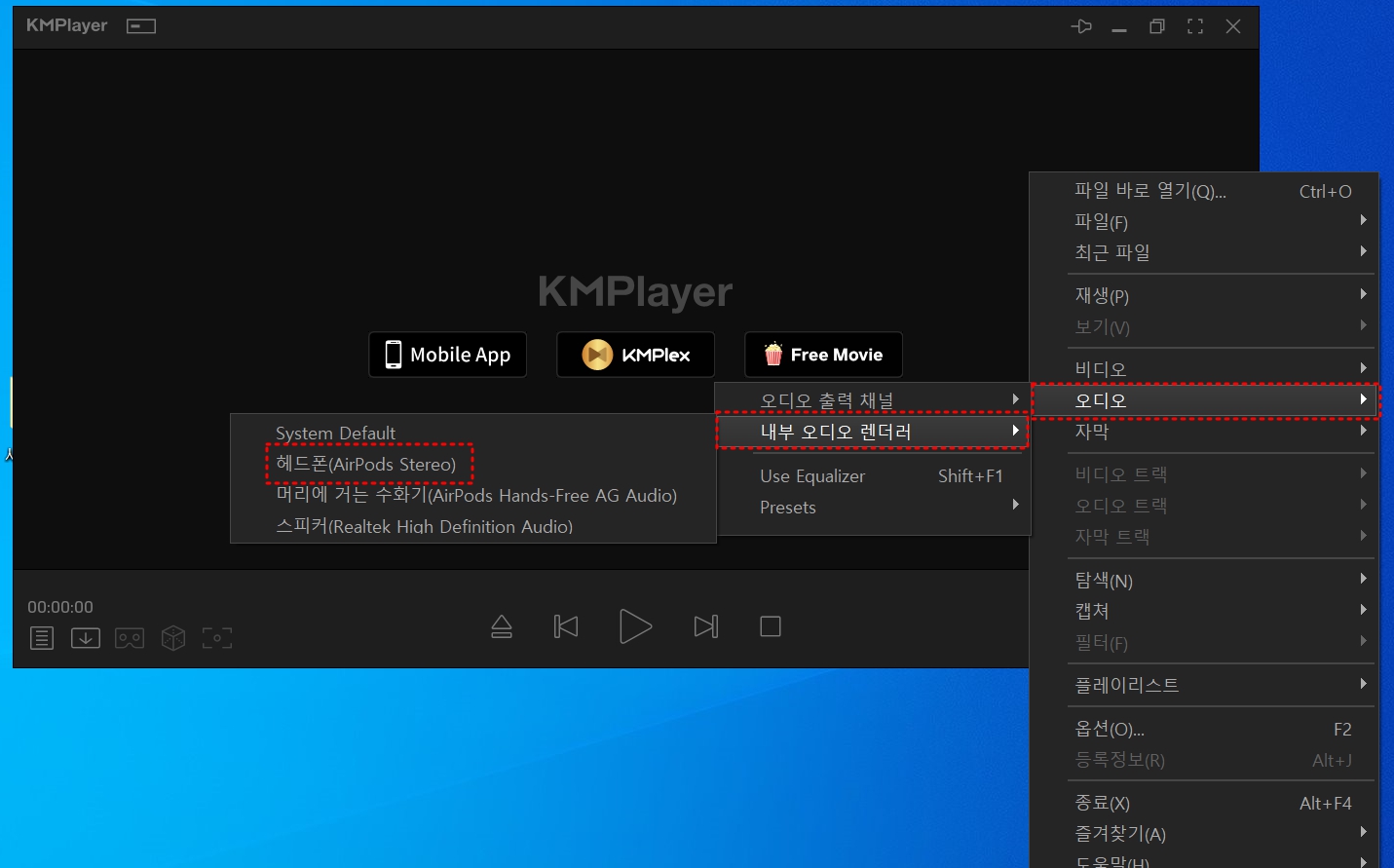Click the screen capture focus icon
Screen dimensions: 1394x868
[x=217, y=638]
